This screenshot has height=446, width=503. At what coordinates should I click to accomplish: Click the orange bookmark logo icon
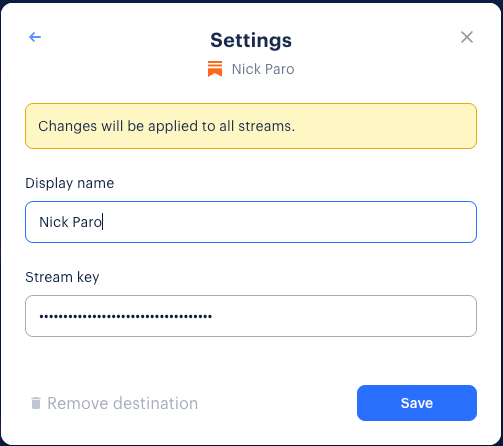click(215, 69)
